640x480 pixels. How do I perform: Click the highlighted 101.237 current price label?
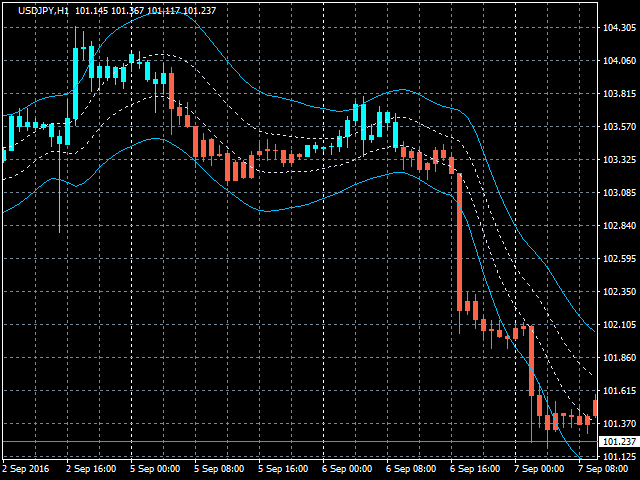(x=617, y=442)
